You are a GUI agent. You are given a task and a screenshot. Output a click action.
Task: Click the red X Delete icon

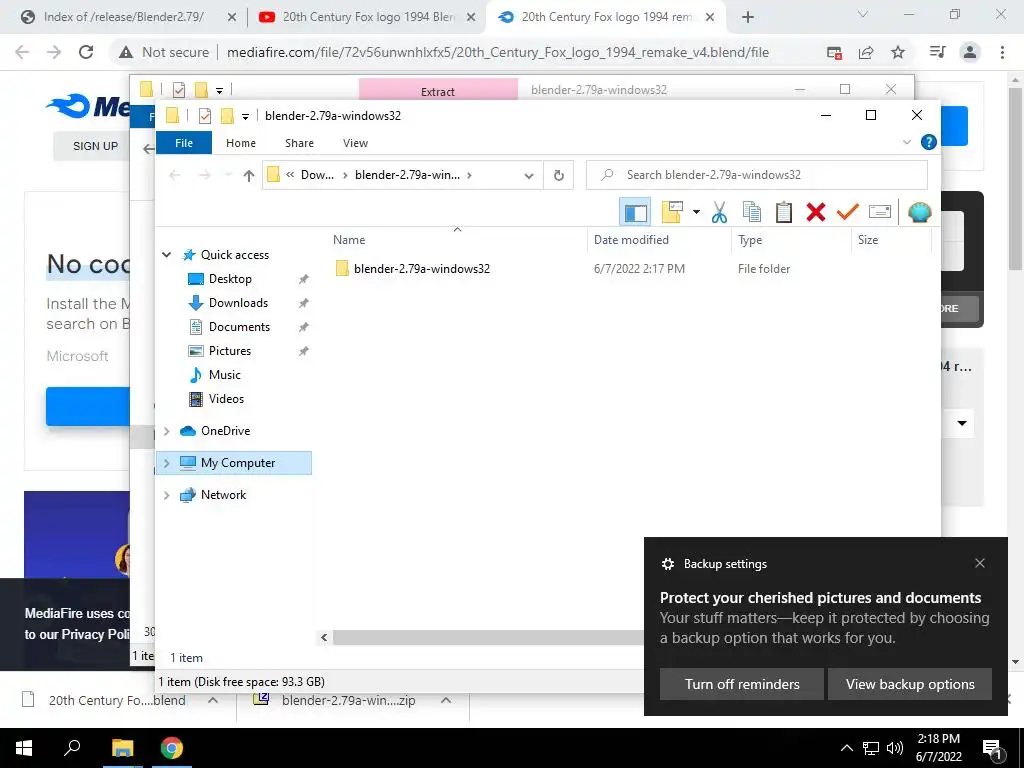coord(816,212)
